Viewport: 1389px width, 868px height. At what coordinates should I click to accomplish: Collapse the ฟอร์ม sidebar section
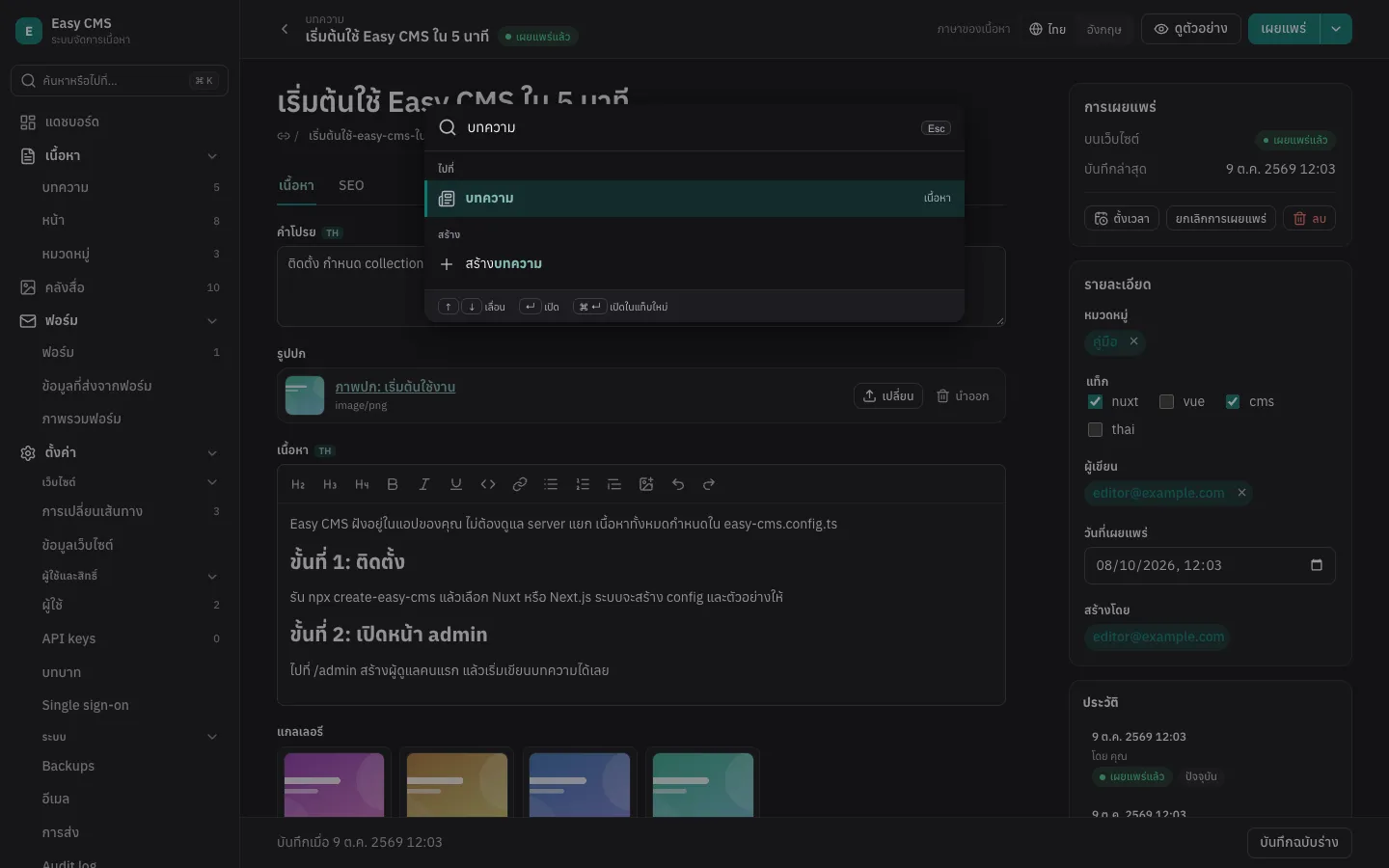pyautogui.click(x=212, y=320)
